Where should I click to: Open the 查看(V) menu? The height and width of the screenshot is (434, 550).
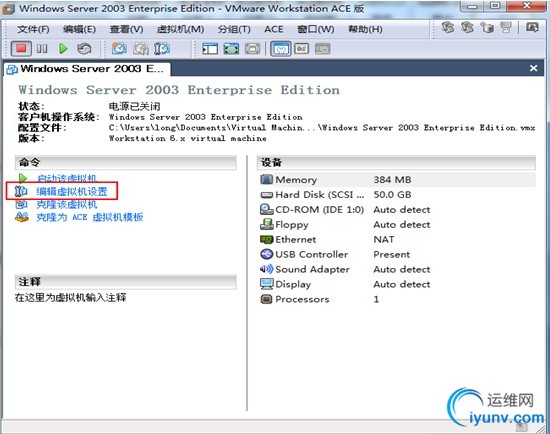pos(126,29)
